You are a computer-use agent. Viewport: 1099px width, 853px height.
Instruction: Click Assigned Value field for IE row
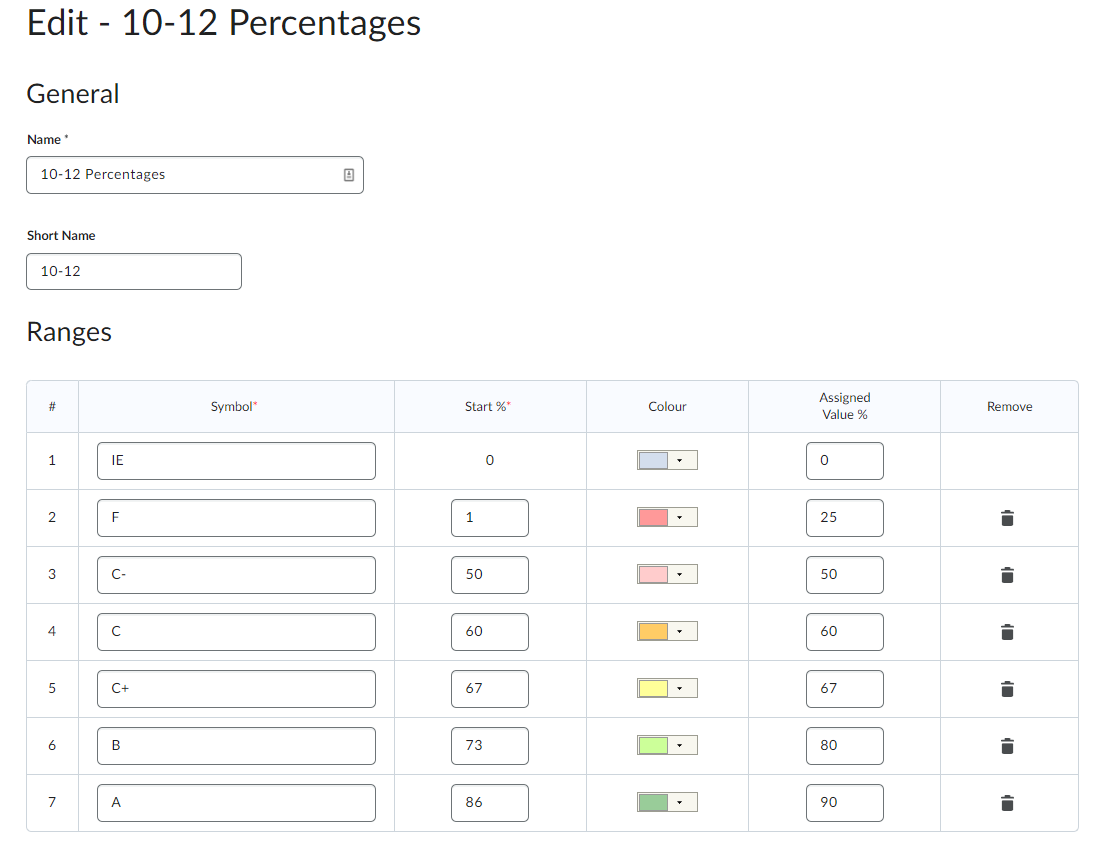coord(845,460)
